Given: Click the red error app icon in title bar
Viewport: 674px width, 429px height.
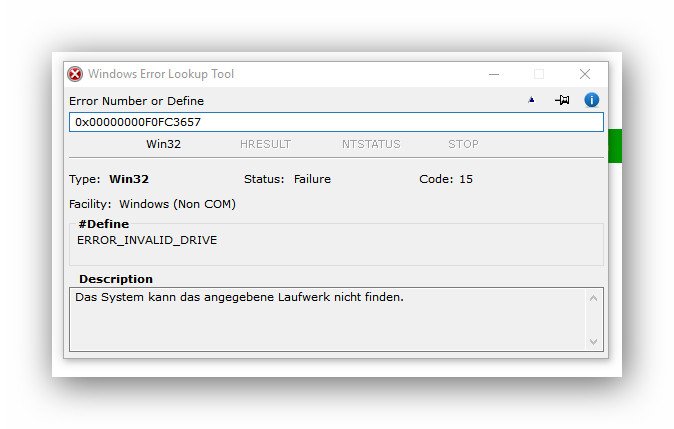Looking at the screenshot, I should coord(75,74).
